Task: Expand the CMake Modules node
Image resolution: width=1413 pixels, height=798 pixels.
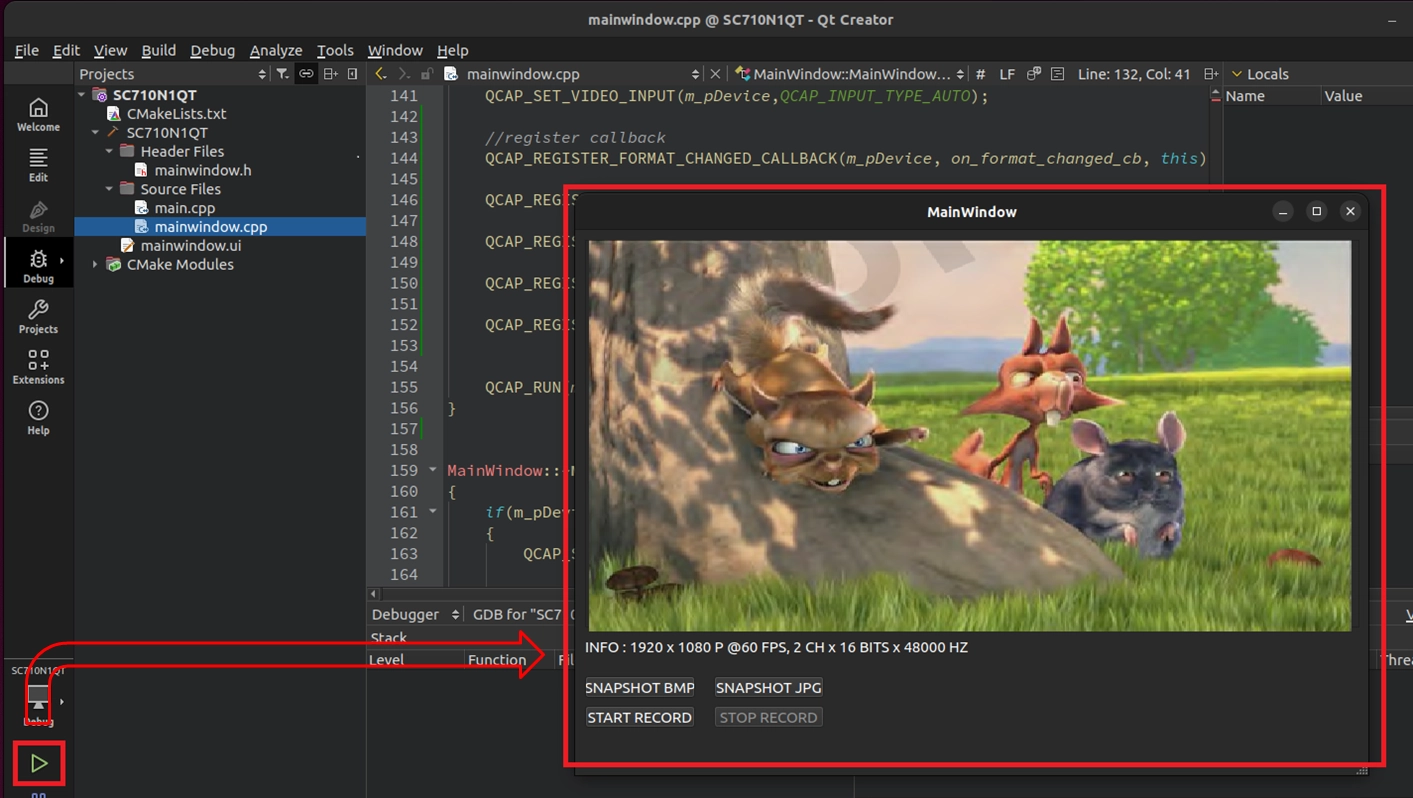Action: (95, 265)
